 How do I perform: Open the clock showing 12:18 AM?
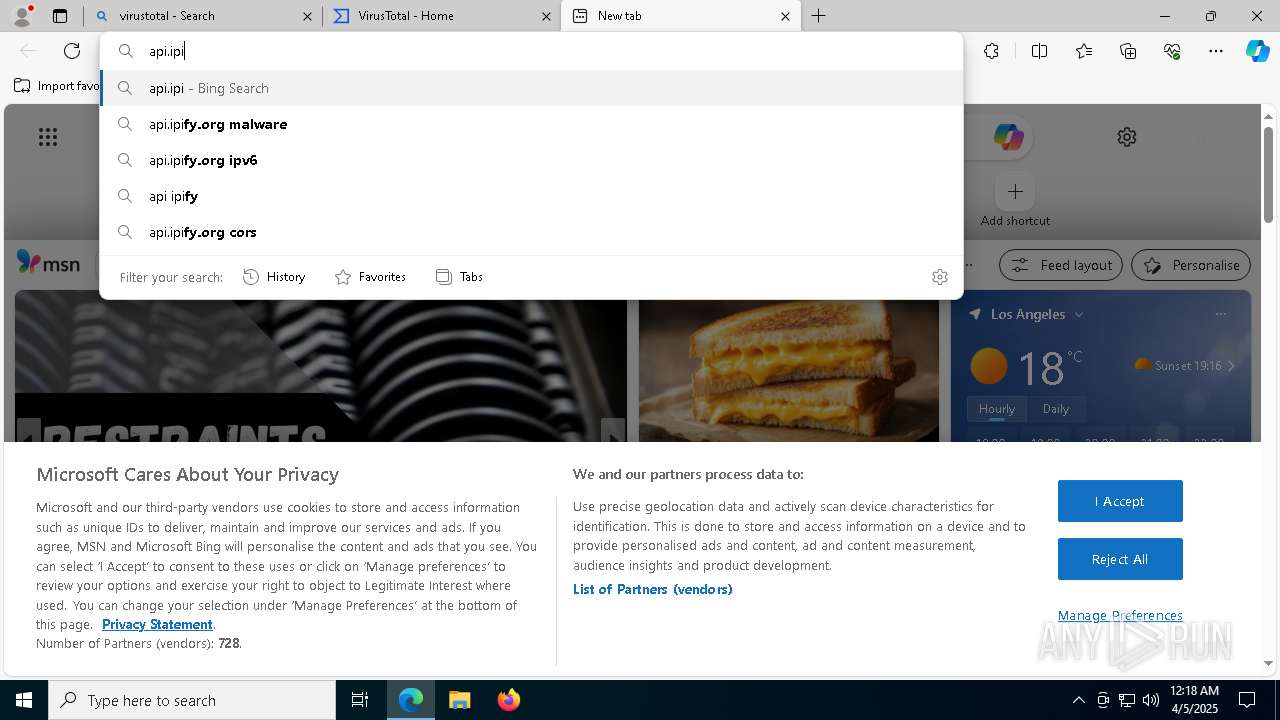(1193, 700)
